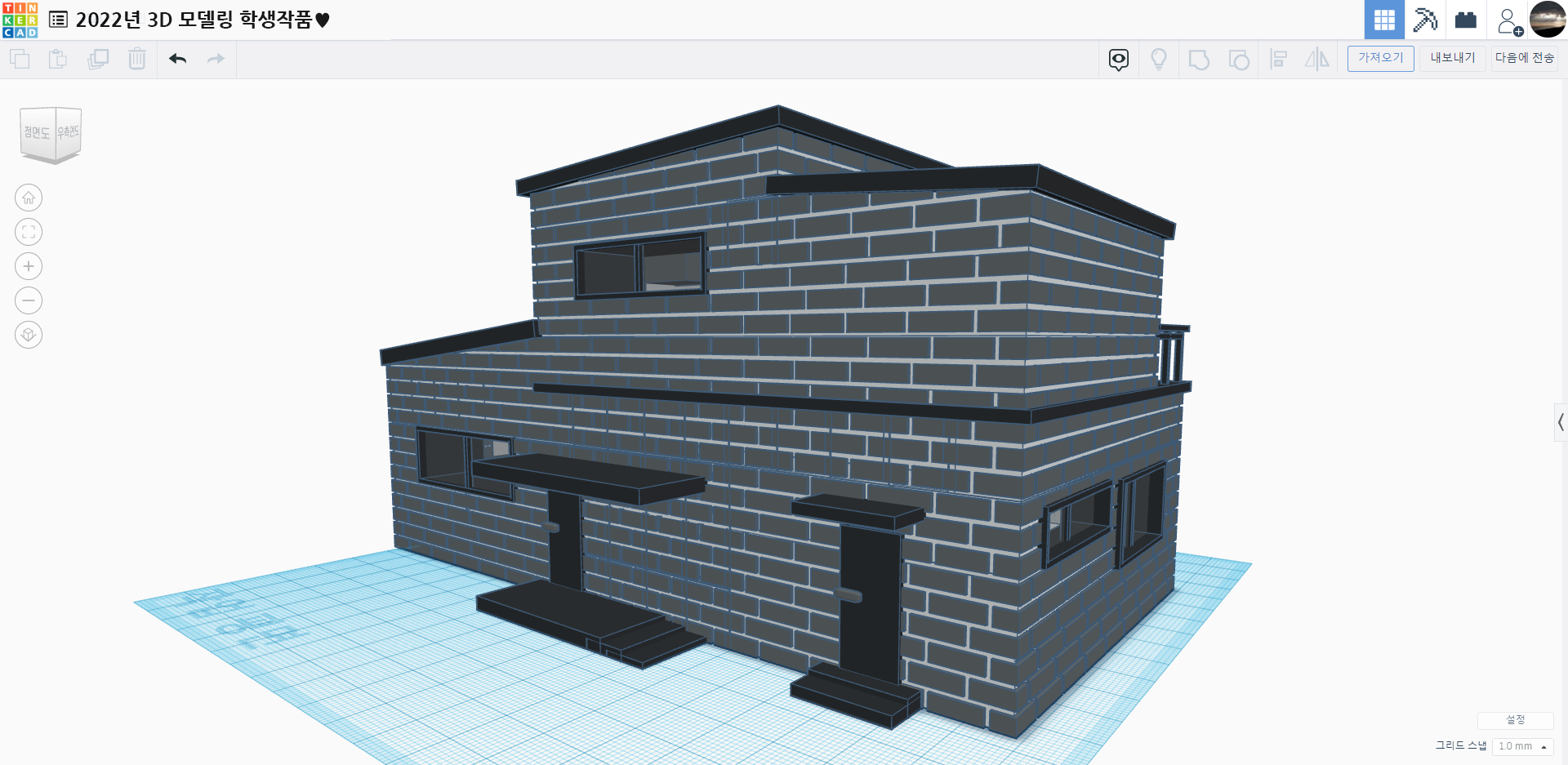Viewport: 1568px width, 765px height.
Task: Click the view cube front face
Action: click(37, 134)
